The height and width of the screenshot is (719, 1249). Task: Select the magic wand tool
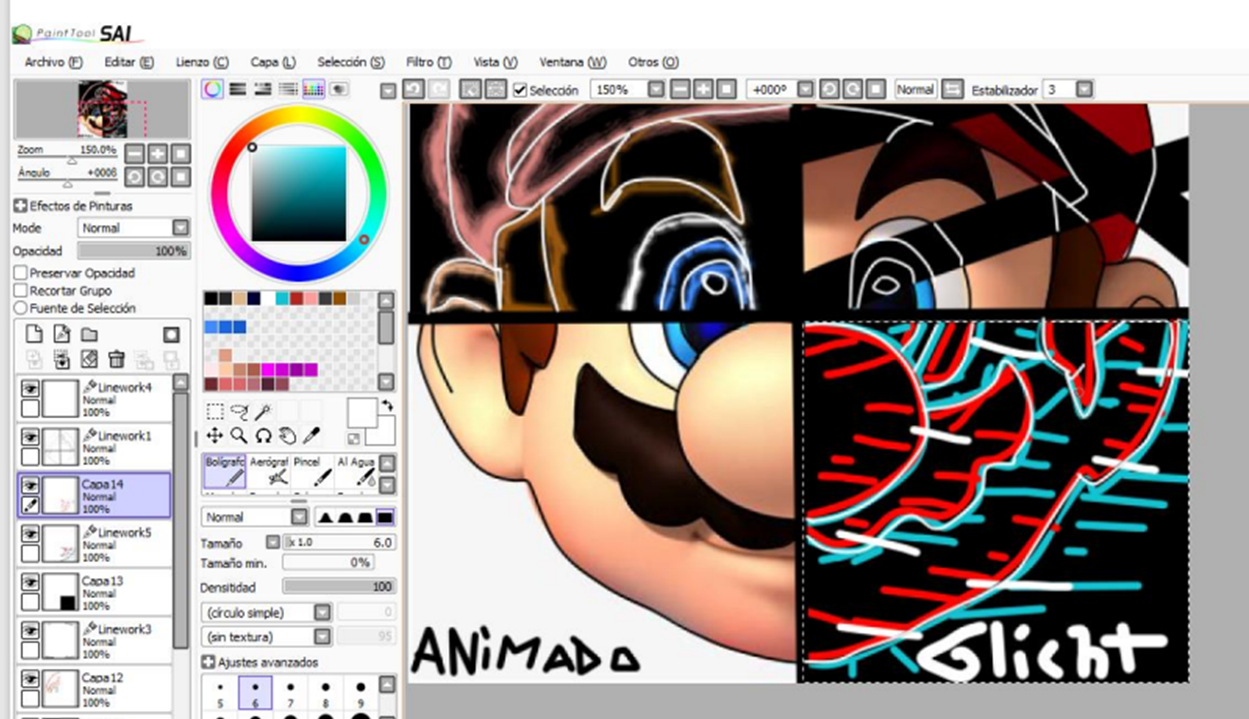263,411
